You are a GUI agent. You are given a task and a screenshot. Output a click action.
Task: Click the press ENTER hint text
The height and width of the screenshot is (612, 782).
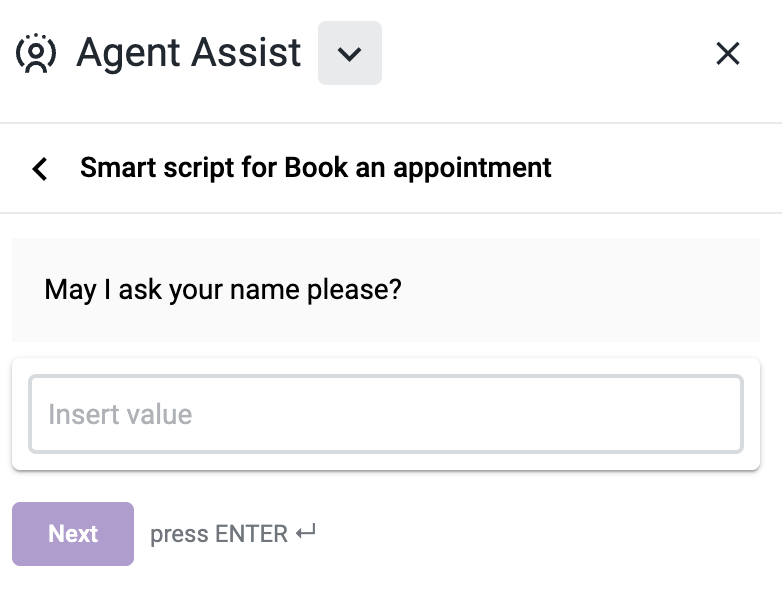point(219,534)
